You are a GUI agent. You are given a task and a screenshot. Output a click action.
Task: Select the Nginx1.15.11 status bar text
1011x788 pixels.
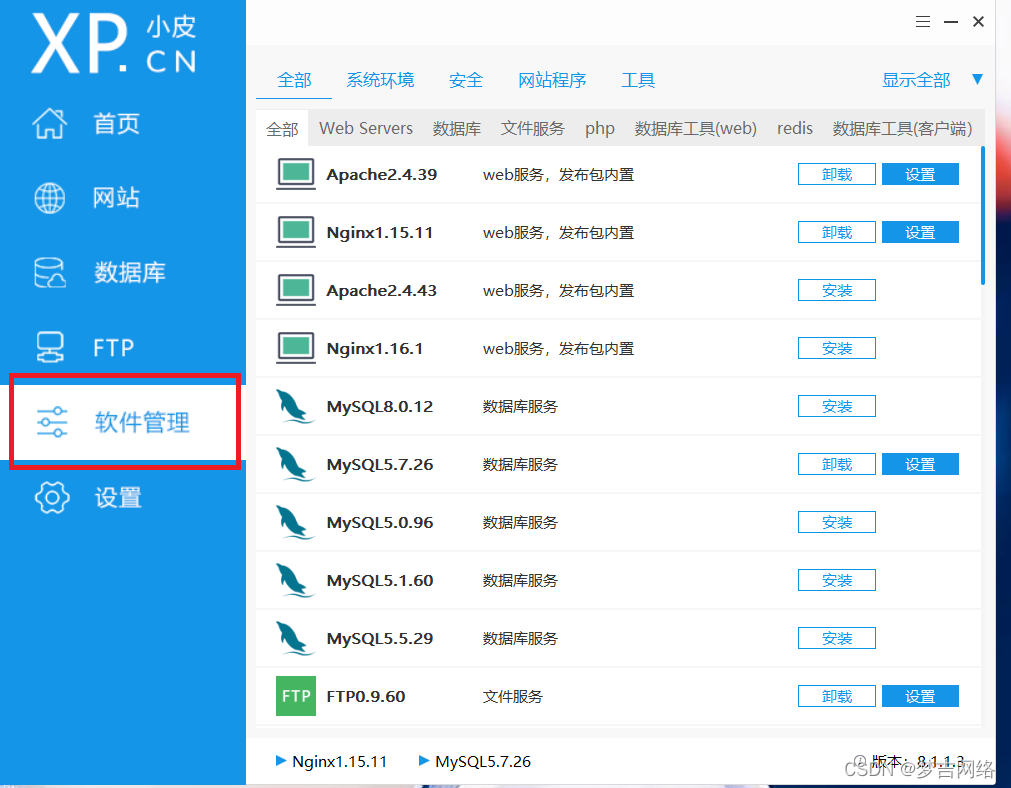(x=339, y=762)
